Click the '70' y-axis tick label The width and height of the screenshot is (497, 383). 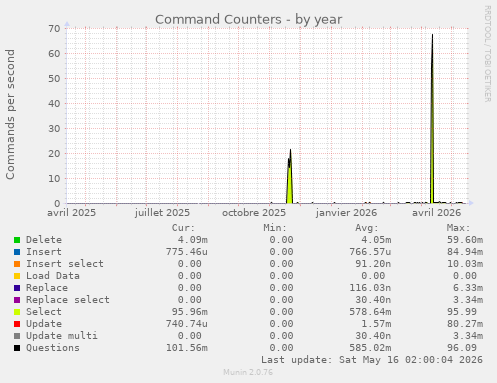coord(54,29)
